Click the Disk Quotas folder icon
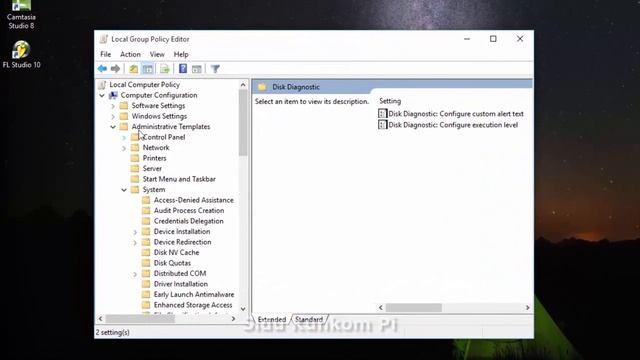 pos(146,263)
